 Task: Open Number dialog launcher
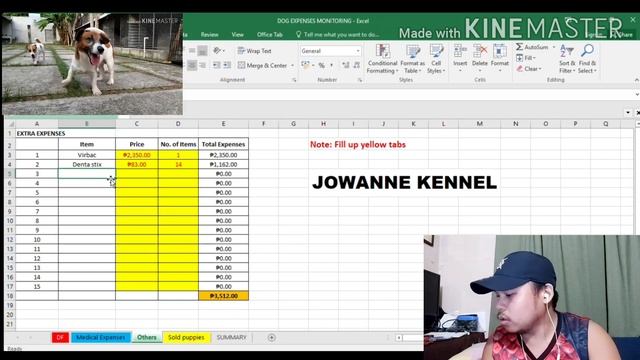[x=360, y=80]
